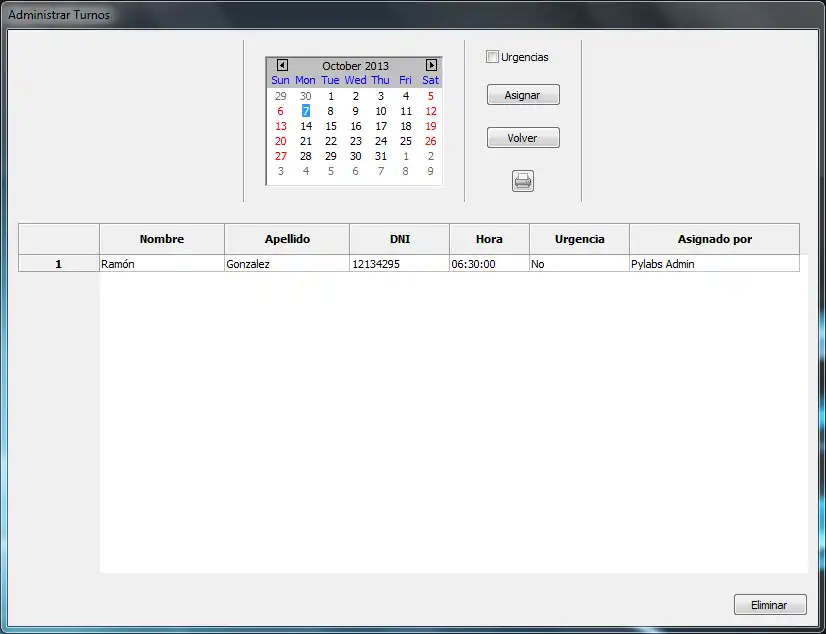Select Sunday October 20
Viewport: 826px width, 634px height.
click(281, 141)
